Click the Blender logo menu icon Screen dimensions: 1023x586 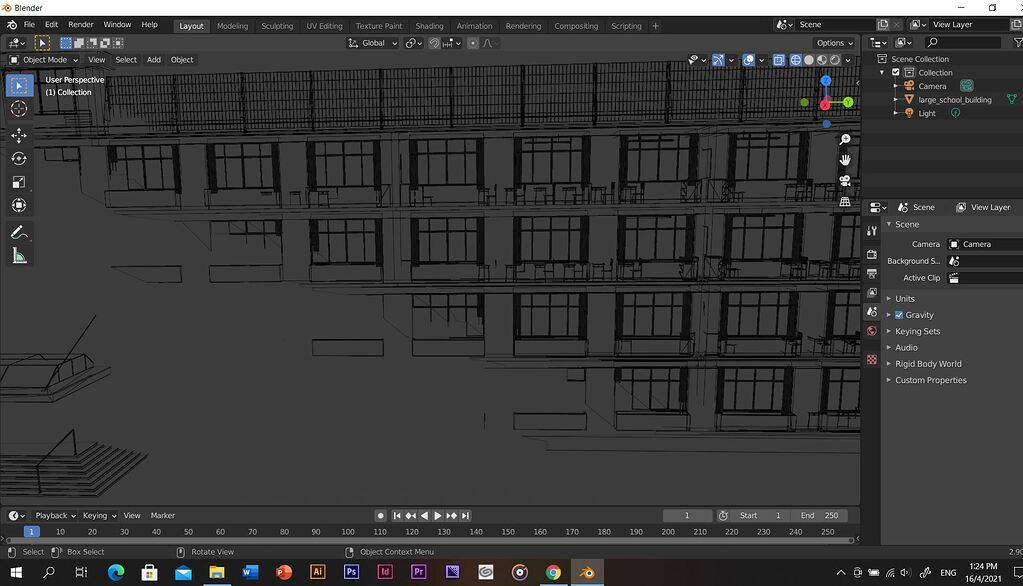click(12, 25)
